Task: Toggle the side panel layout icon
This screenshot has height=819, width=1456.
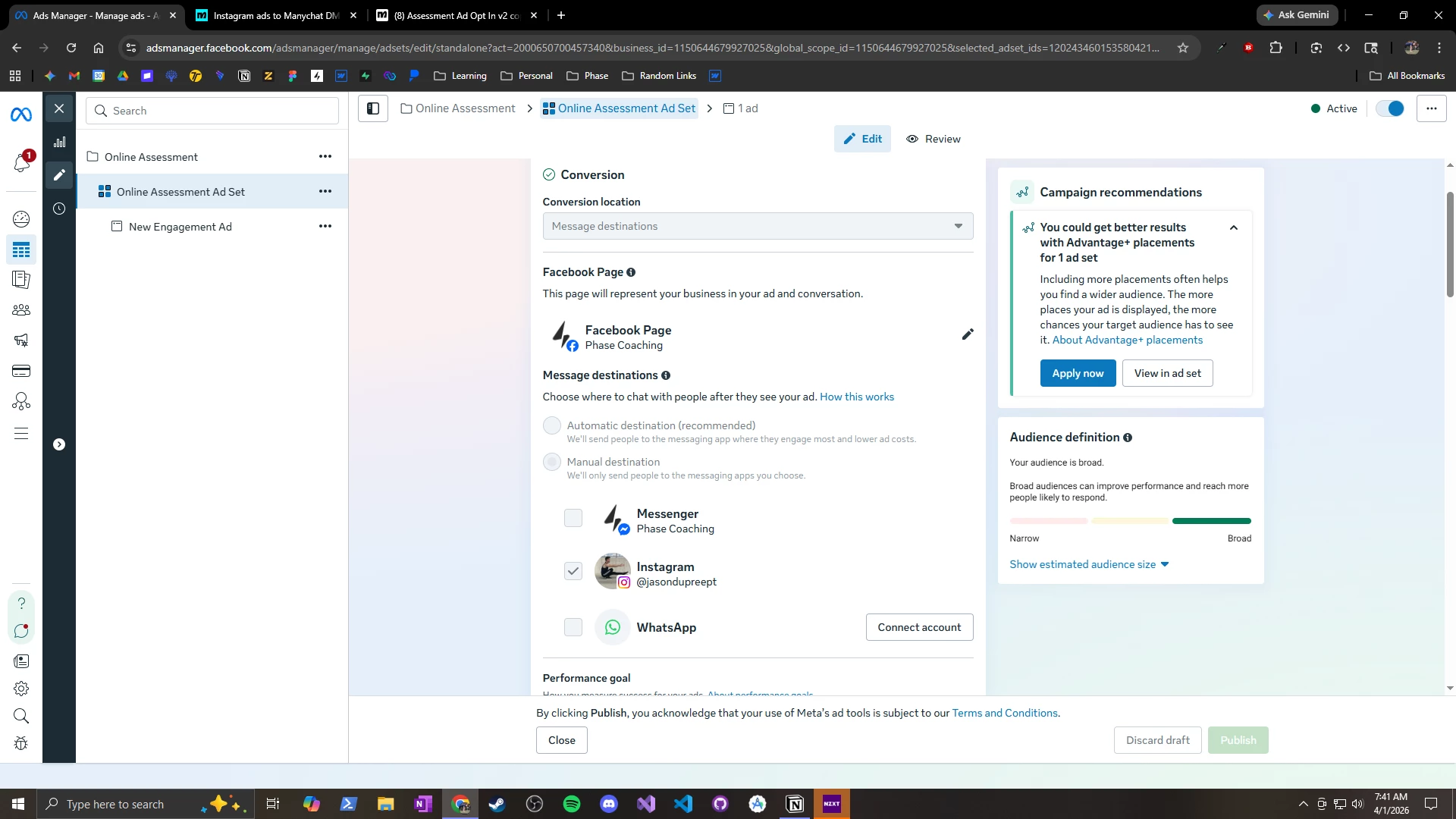Action: 373,108
